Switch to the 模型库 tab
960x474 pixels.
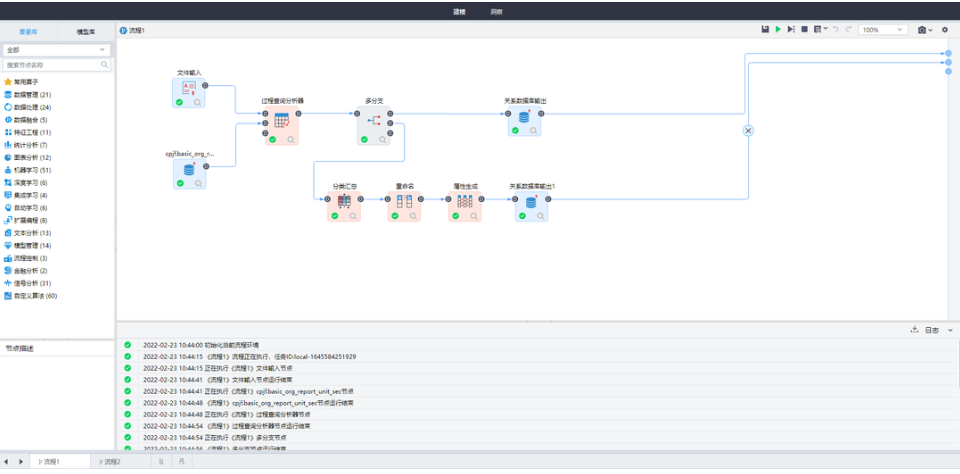click(86, 31)
